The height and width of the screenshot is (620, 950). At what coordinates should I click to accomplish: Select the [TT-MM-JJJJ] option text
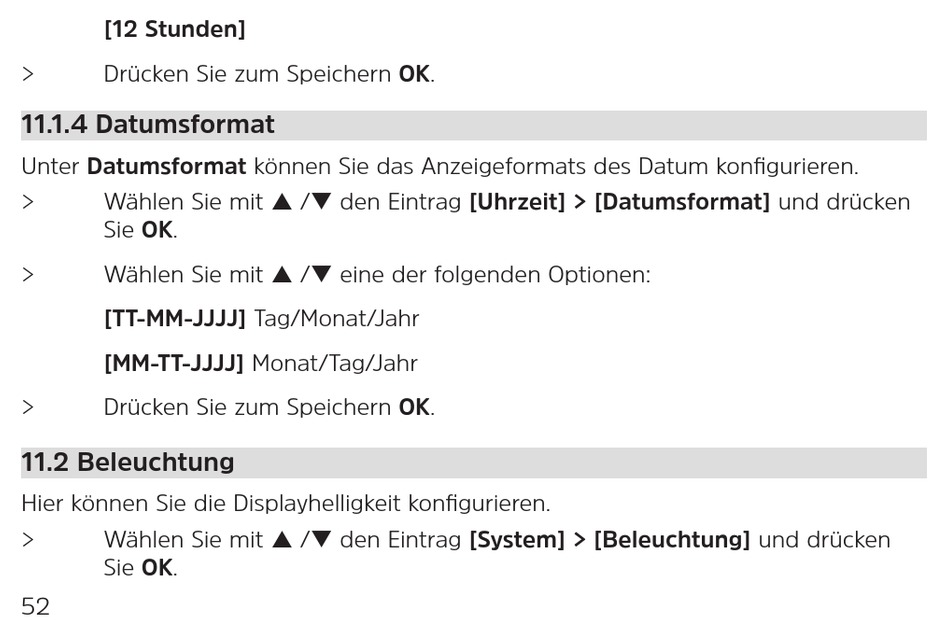(x=174, y=319)
